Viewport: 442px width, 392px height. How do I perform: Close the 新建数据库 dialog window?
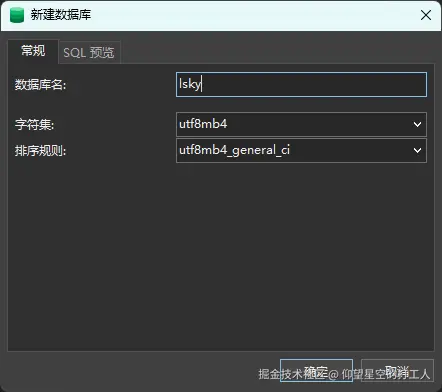[x=426, y=15]
